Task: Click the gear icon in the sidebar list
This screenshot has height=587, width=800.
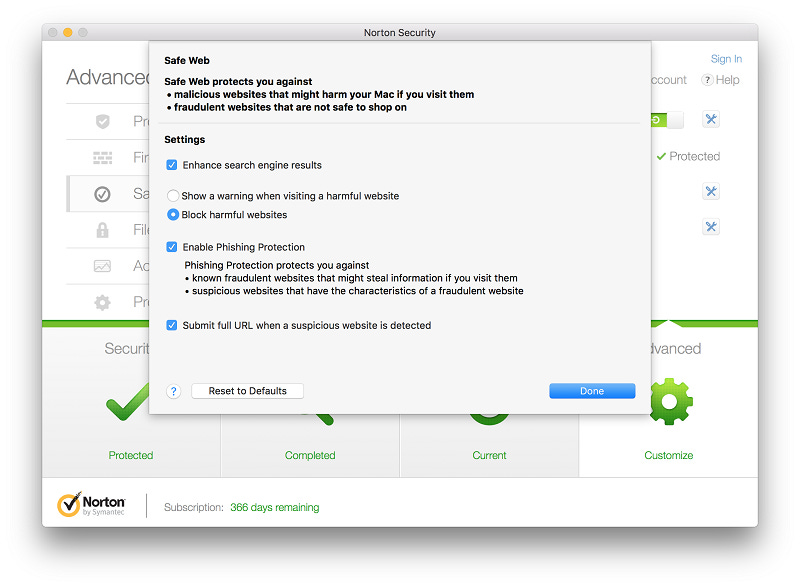Action: click(103, 302)
